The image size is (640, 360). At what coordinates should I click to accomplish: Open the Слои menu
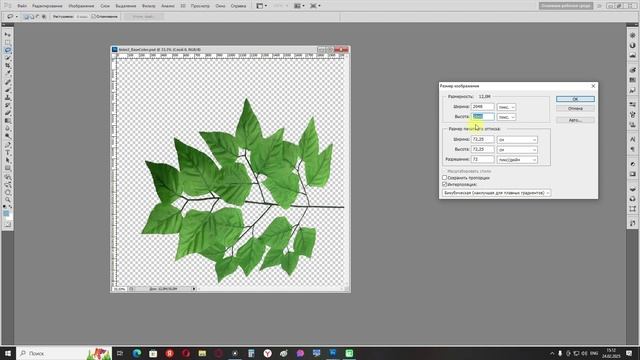coord(105,6)
